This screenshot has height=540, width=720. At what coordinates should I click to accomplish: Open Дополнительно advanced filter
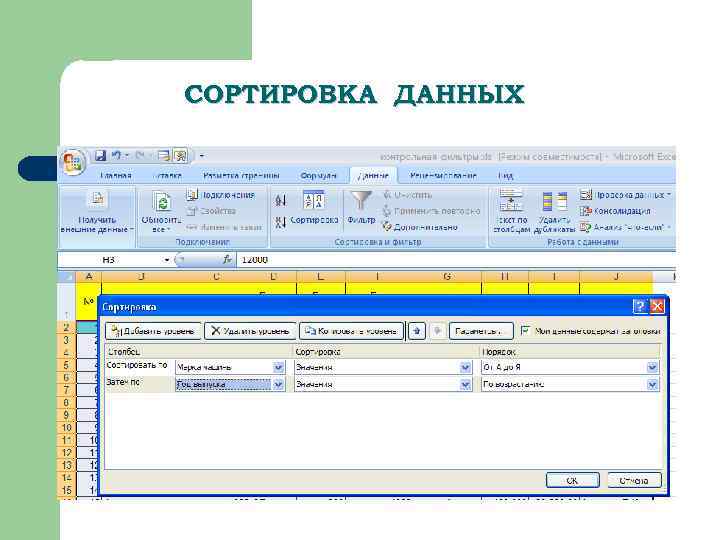[421, 227]
